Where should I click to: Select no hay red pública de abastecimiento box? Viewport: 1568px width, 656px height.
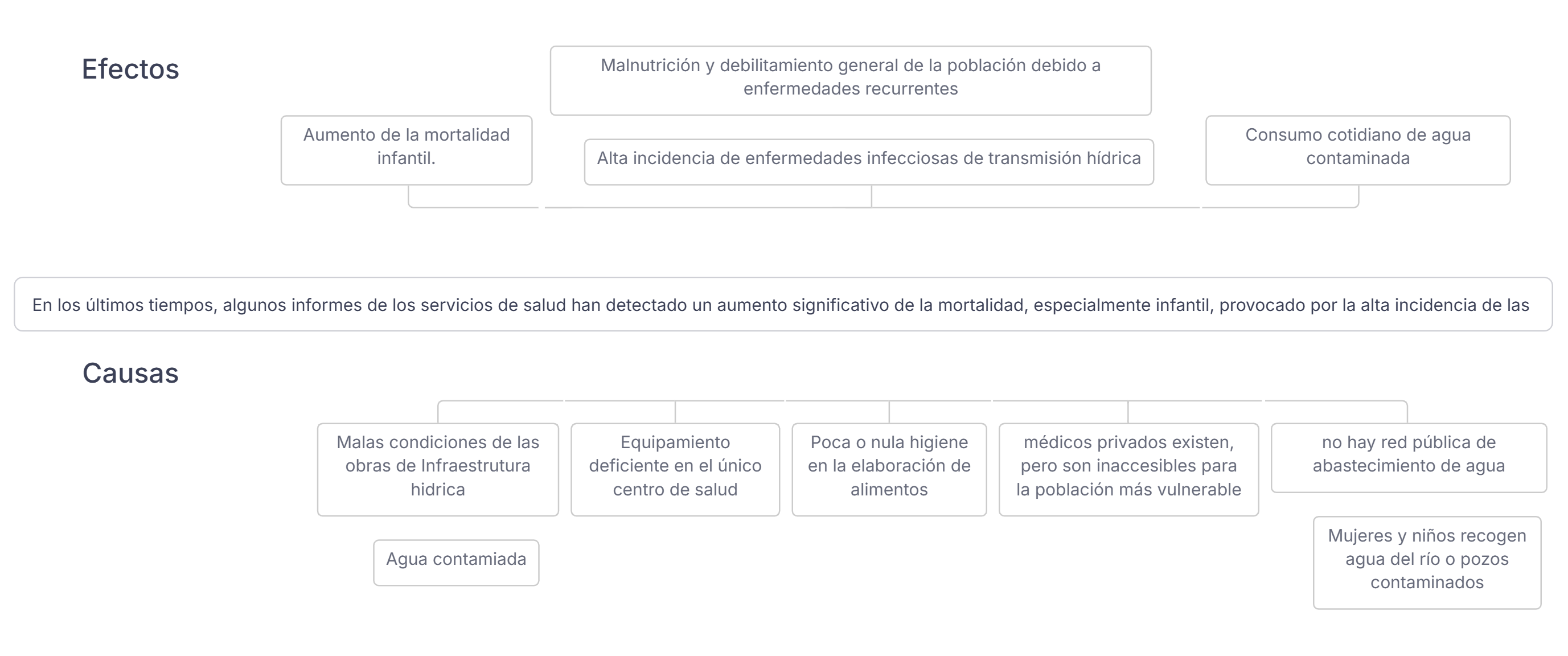(1408, 458)
